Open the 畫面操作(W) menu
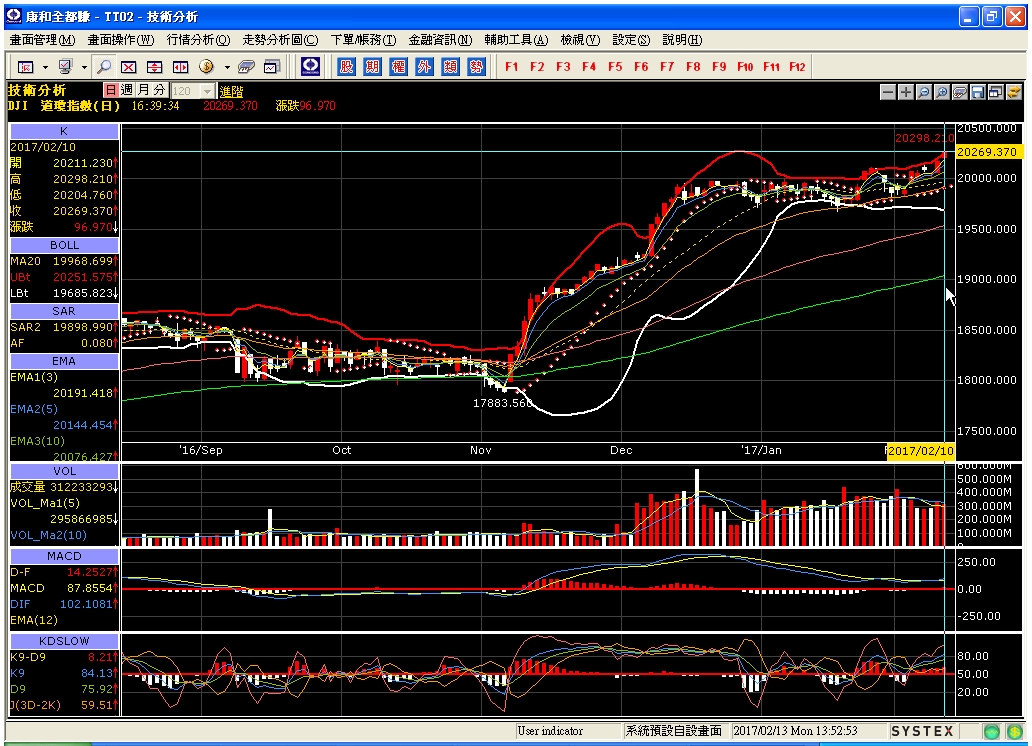The height and width of the screenshot is (746, 1032). (x=121, y=40)
